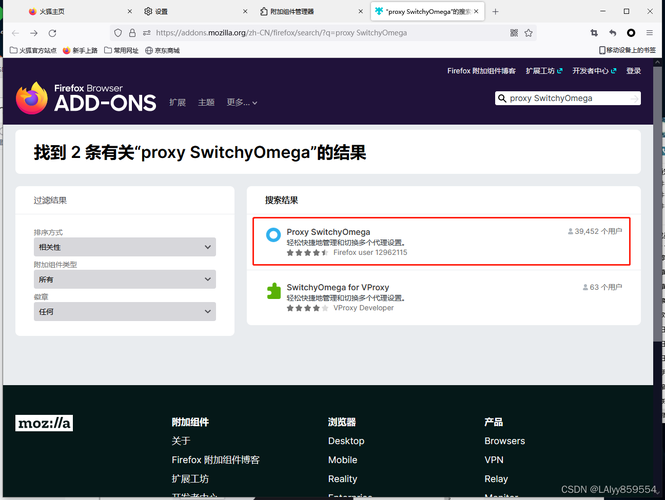Open footer Relay link

(496, 479)
